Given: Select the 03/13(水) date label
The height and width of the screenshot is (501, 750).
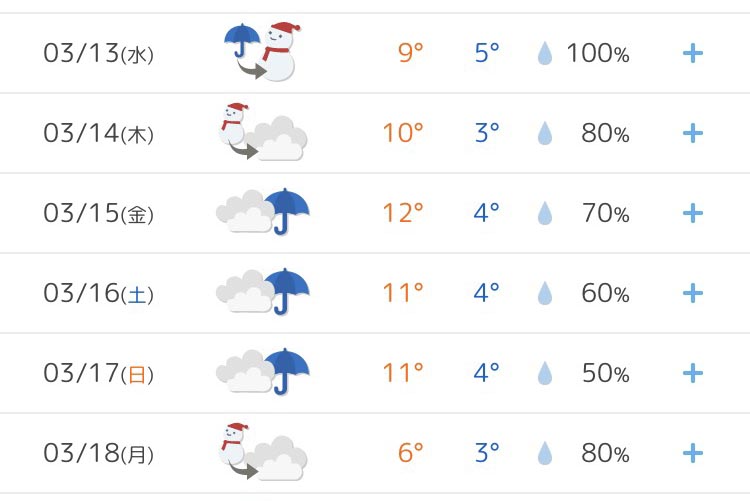Looking at the screenshot, I should click(99, 53).
